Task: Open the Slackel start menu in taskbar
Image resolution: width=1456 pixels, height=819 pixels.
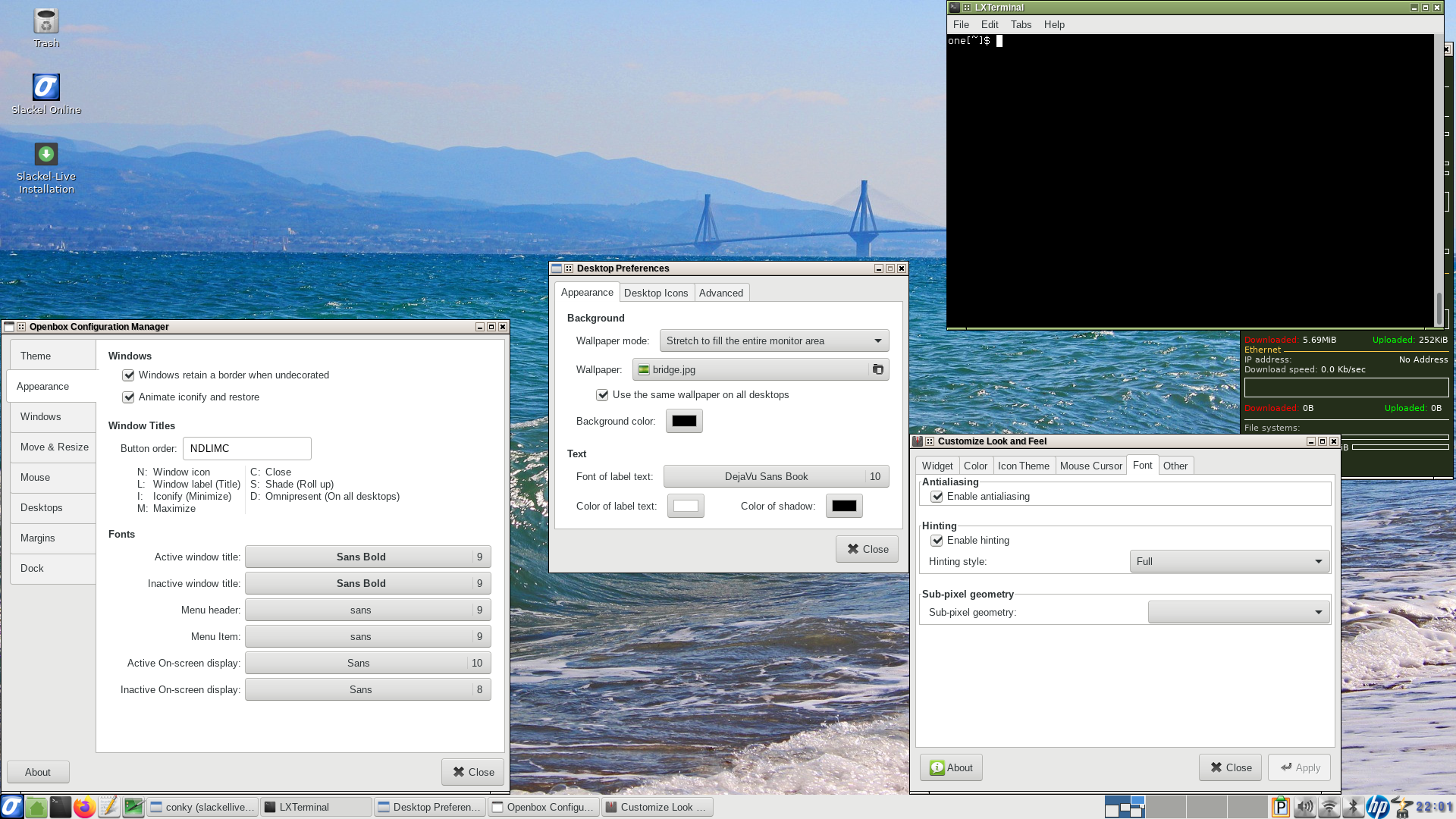Action: pyautogui.click(x=12, y=807)
